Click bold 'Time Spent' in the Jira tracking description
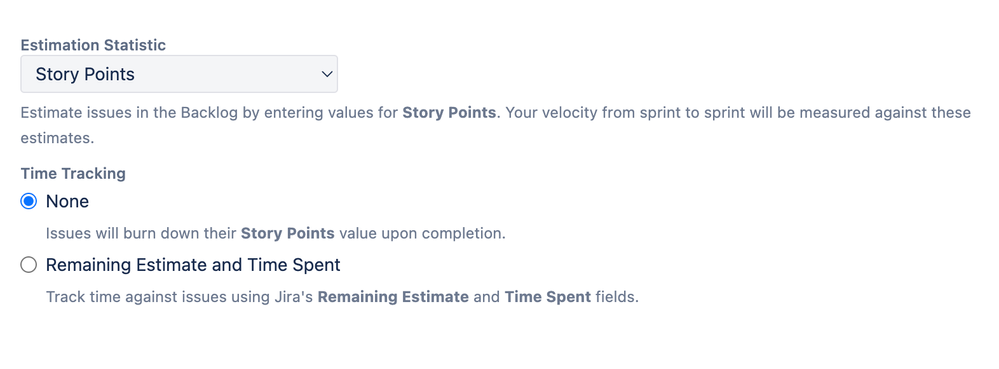The width and height of the screenshot is (999, 369). 548,297
